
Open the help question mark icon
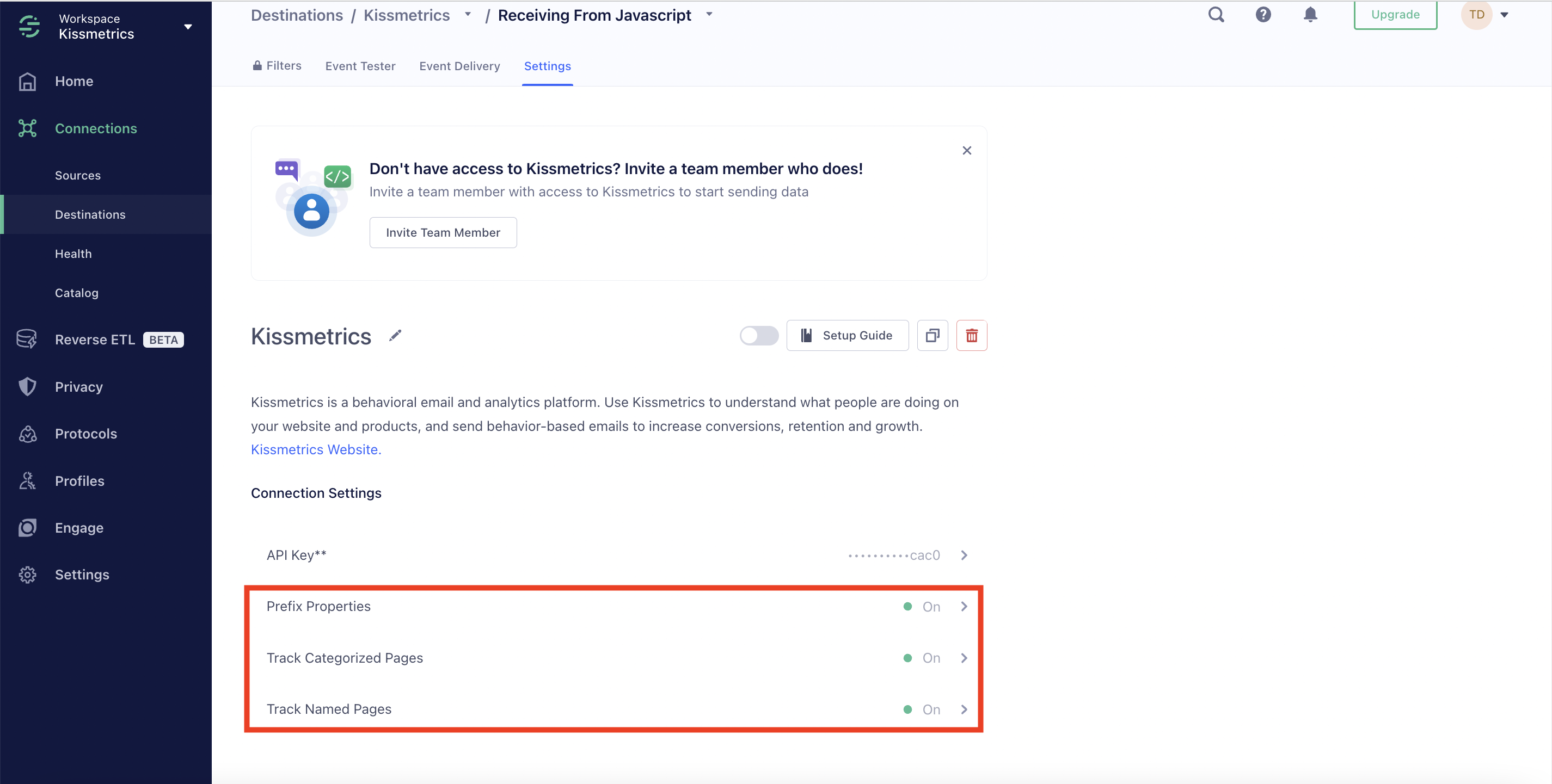coord(1263,15)
